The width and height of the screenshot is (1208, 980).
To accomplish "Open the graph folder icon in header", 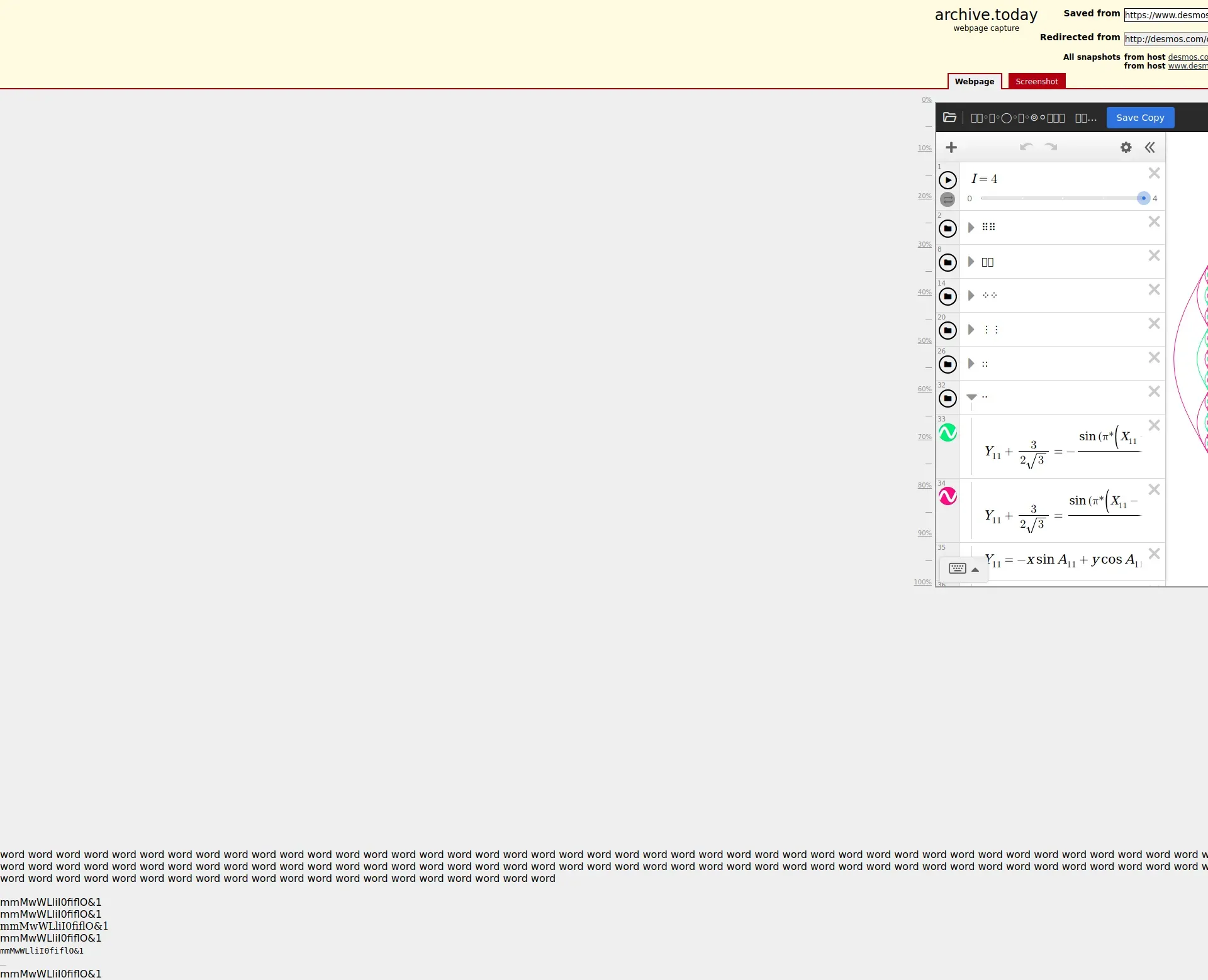I will coord(949,118).
